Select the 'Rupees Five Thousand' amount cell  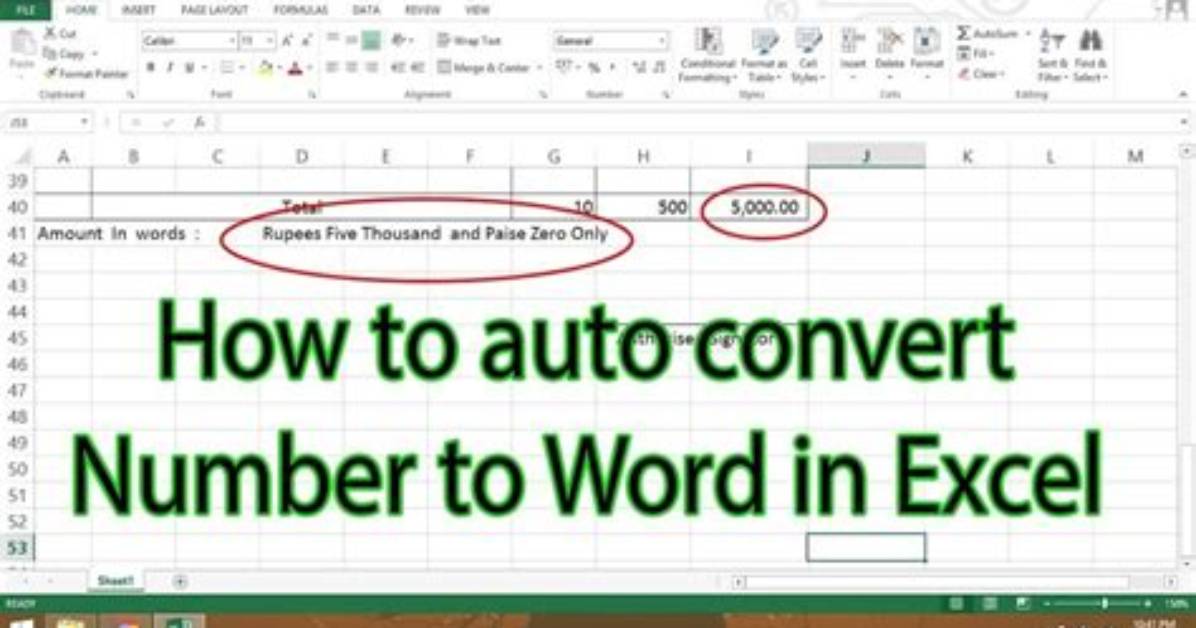[435, 233]
